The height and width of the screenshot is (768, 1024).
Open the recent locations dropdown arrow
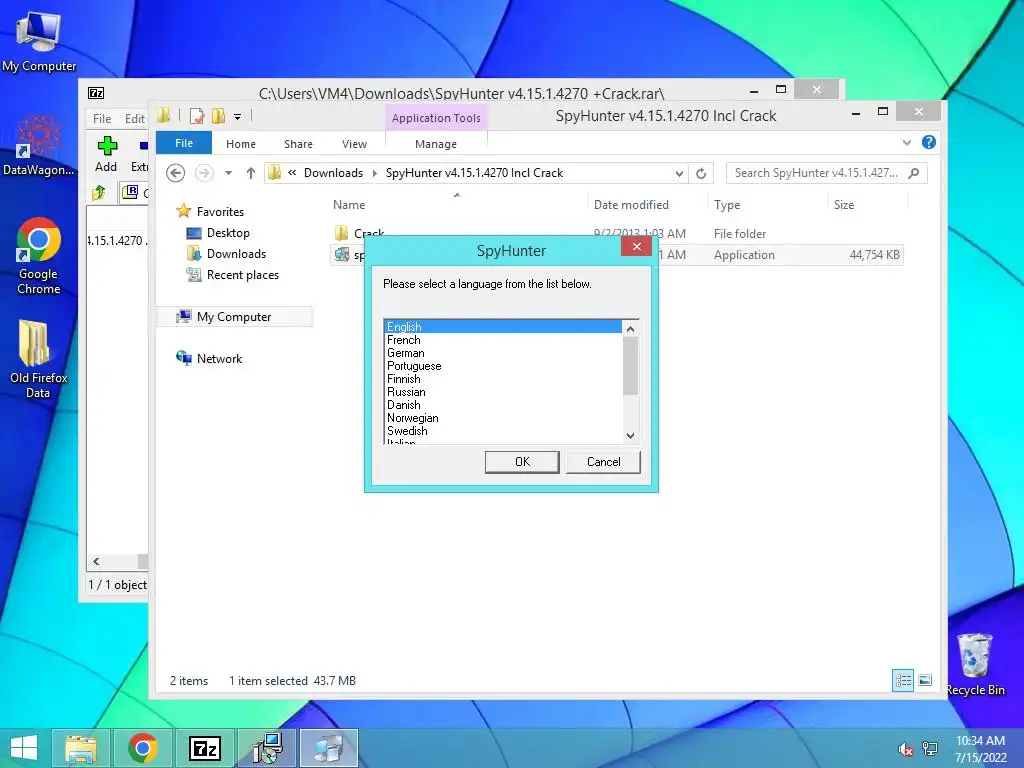coord(229,173)
